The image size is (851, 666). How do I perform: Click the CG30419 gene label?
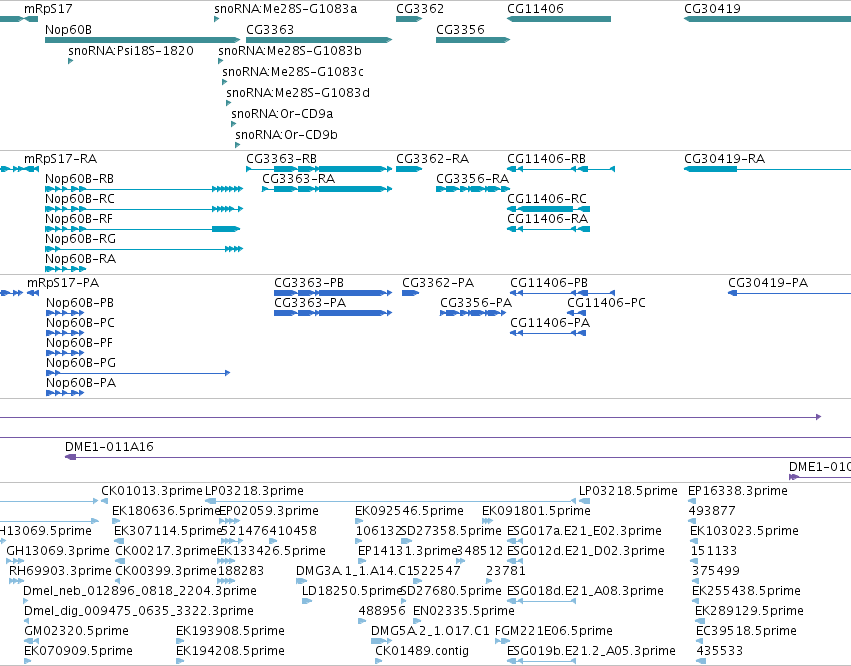[712, 9]
